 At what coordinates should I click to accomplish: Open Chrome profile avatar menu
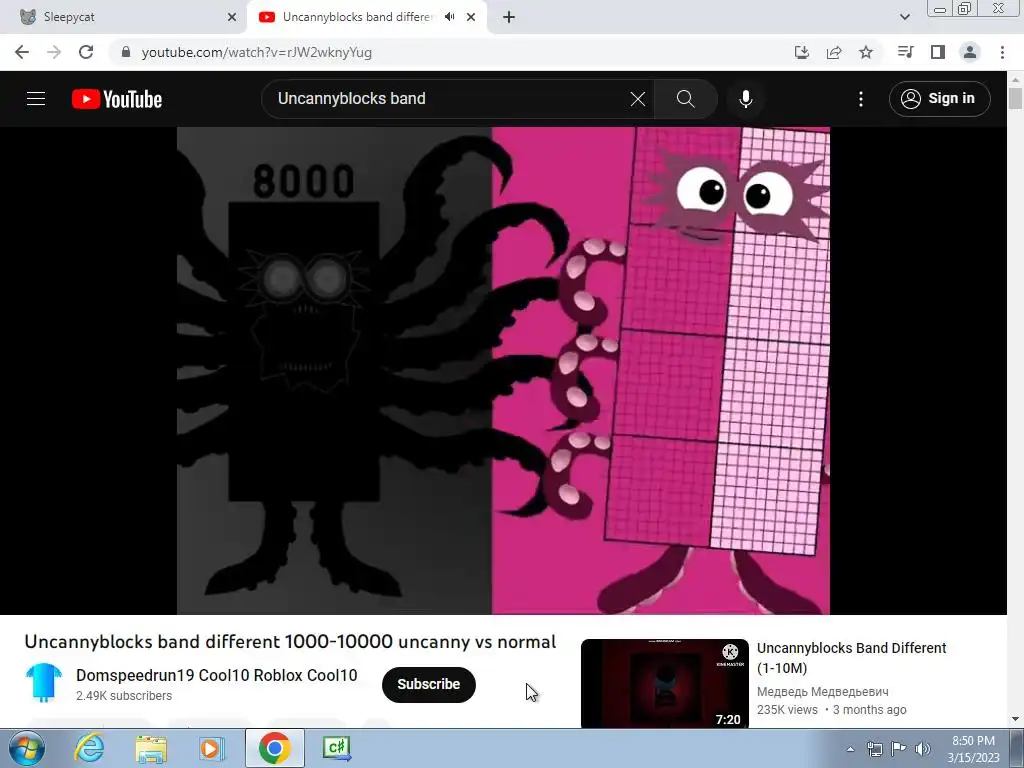tap(970, 52)
